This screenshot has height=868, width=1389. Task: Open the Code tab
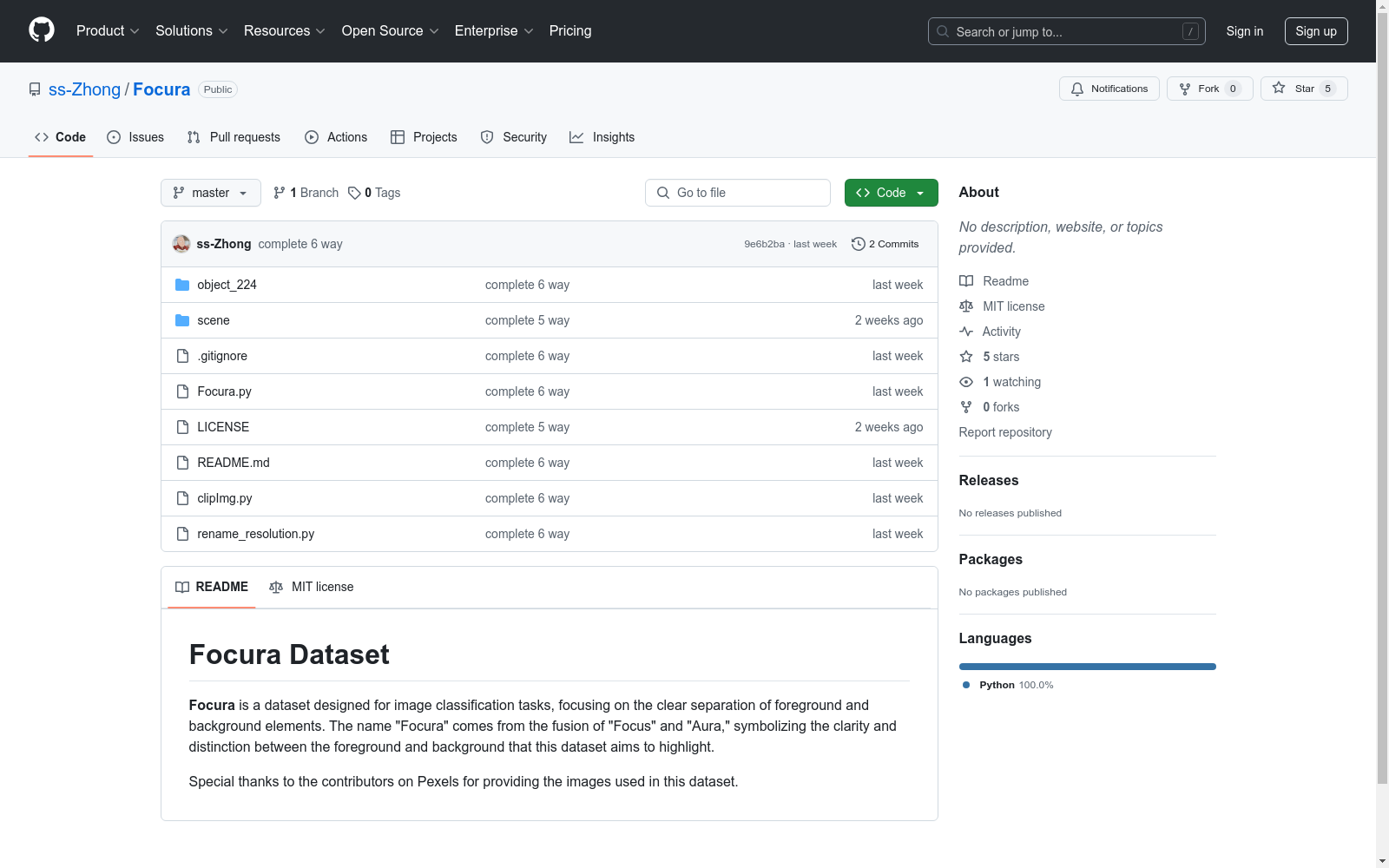tap(61, 137)
